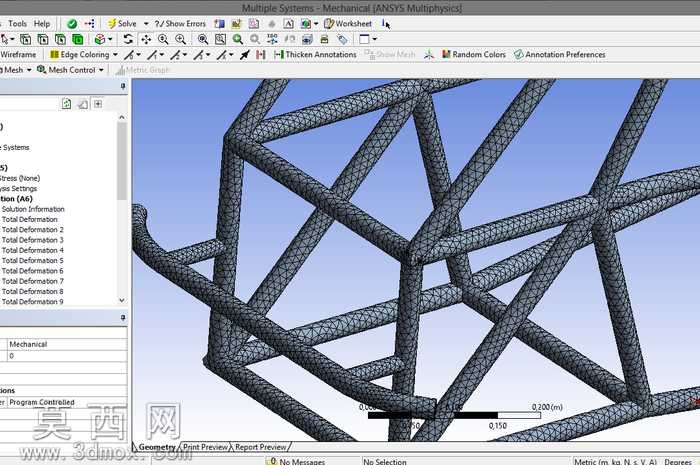Click the Zoom To Fit icon
Image resolution: width=700 pixels, height=465 pixels.
203,39
